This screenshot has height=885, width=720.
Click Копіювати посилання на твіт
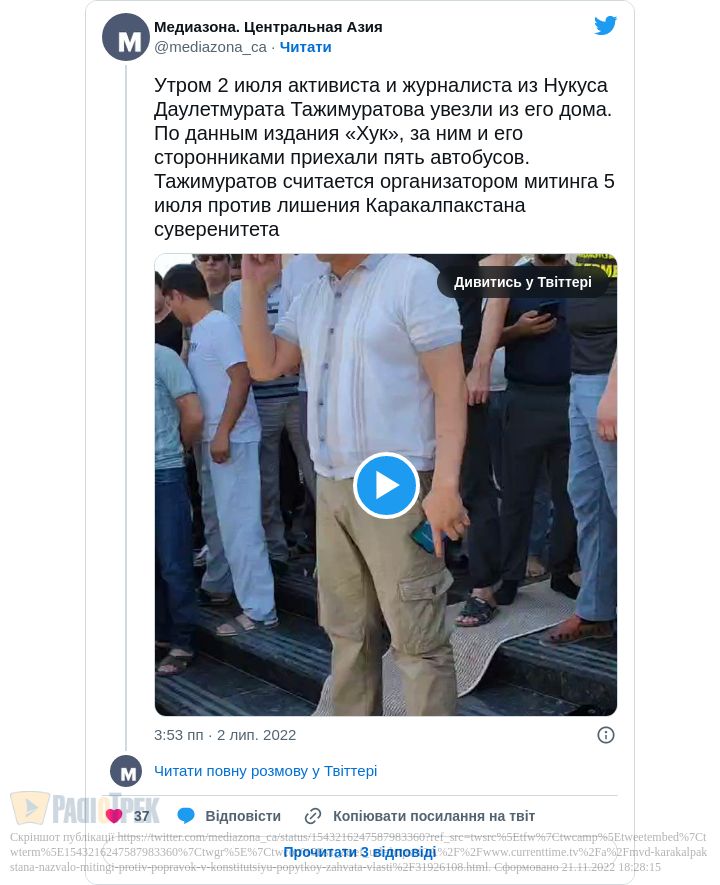click(434, 816)
